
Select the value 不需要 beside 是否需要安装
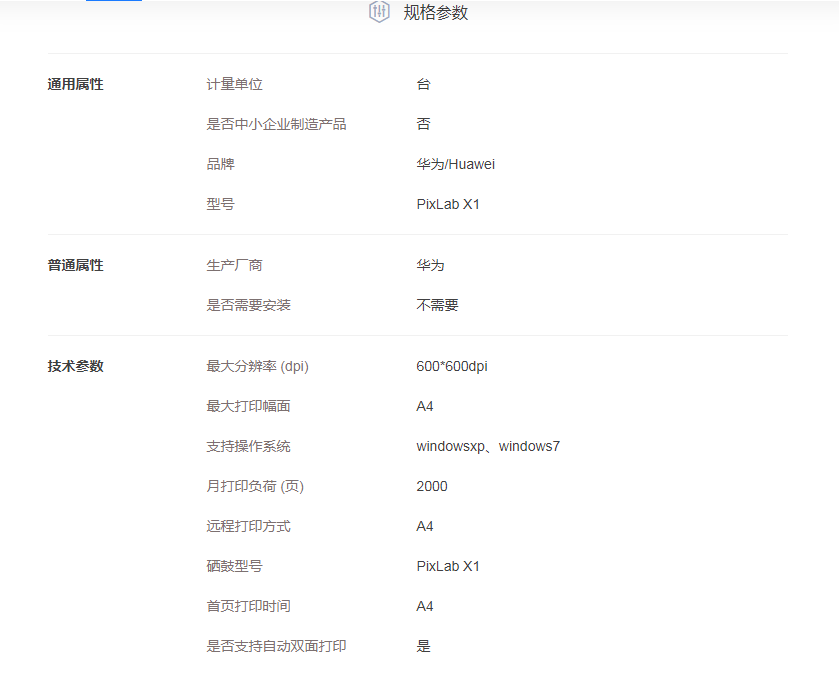[x=437, y=305]
